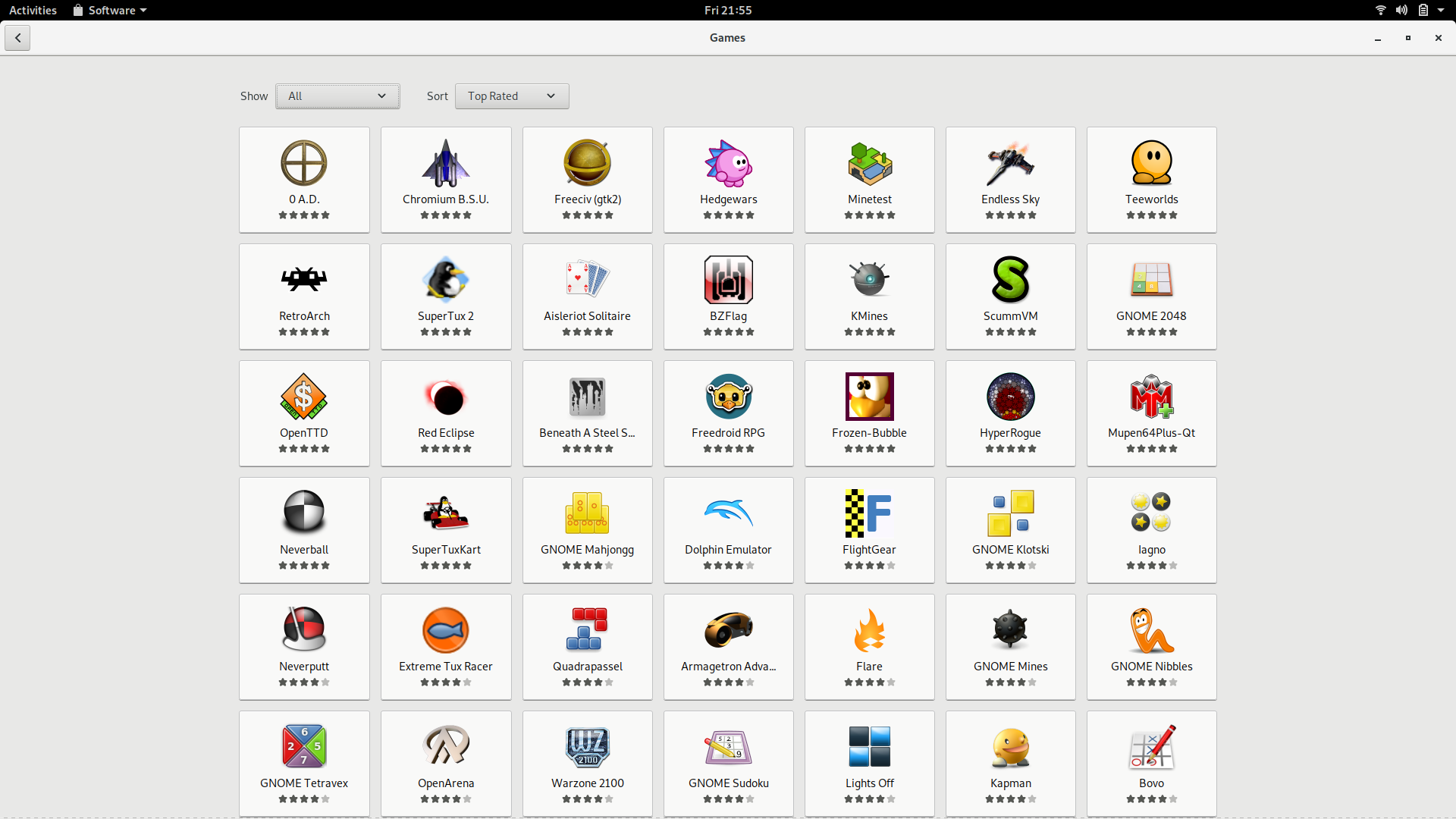The width and height of the screenshot is (1456, 819).
Task: Click the OpenTTD dollar sign icon
Action: [304, 397]
